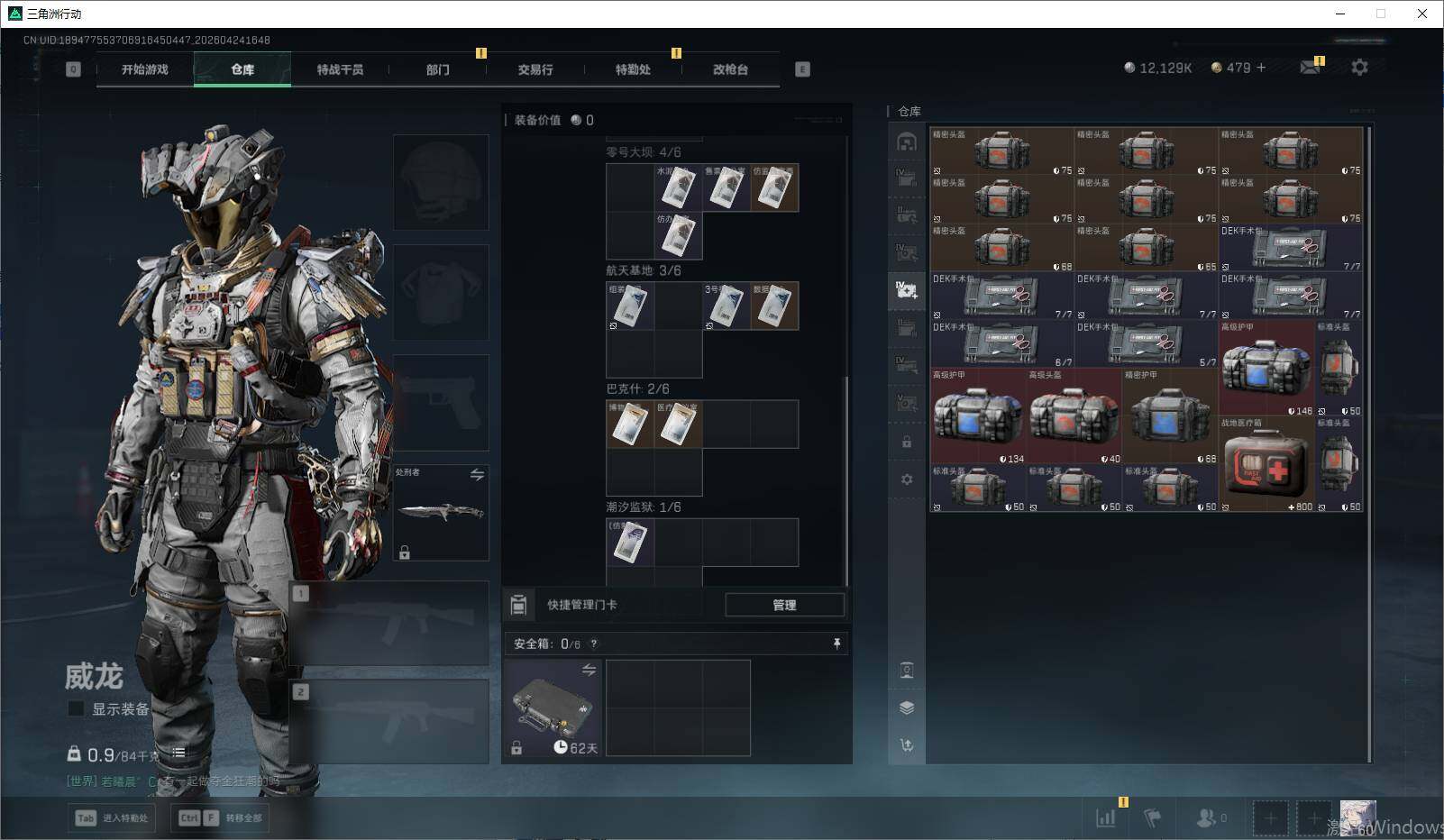Open the 特勤处 tab
Viewport: 1444px width, 840px height.
coord(632,69)
